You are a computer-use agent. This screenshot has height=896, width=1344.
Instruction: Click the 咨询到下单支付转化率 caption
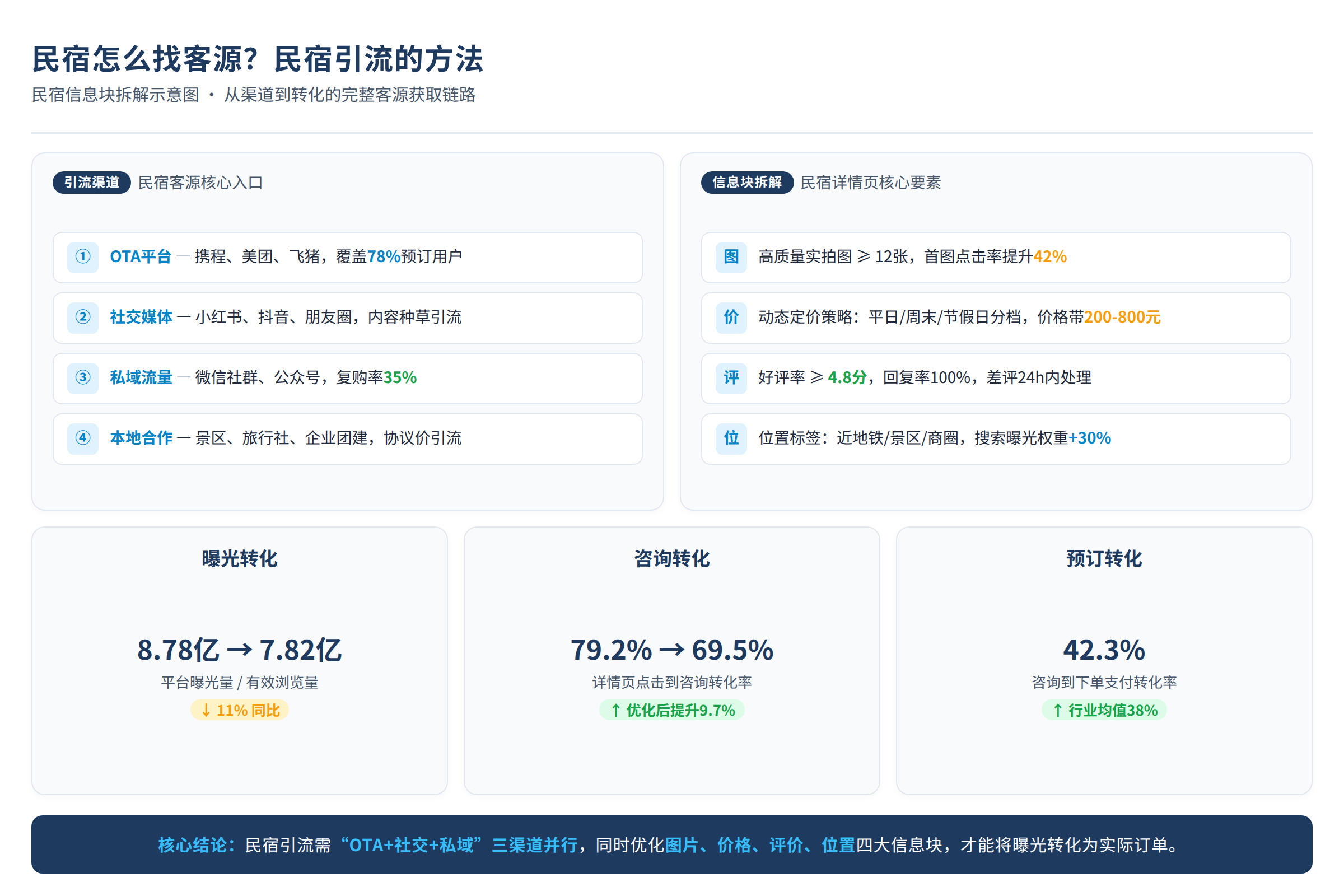[x=1104, y=682]
